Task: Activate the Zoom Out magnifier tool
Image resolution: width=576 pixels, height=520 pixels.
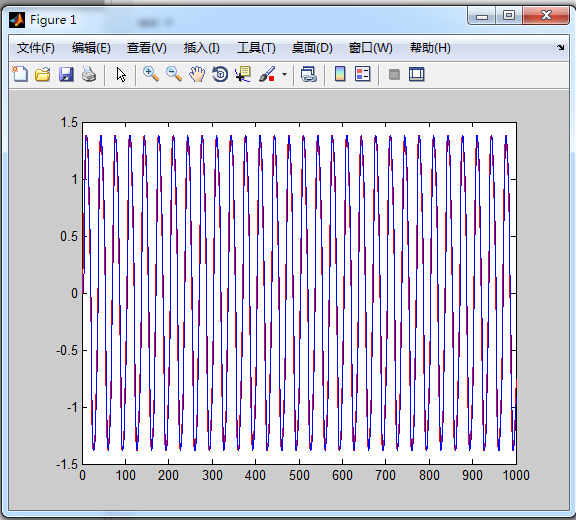Action: (174, 74)
